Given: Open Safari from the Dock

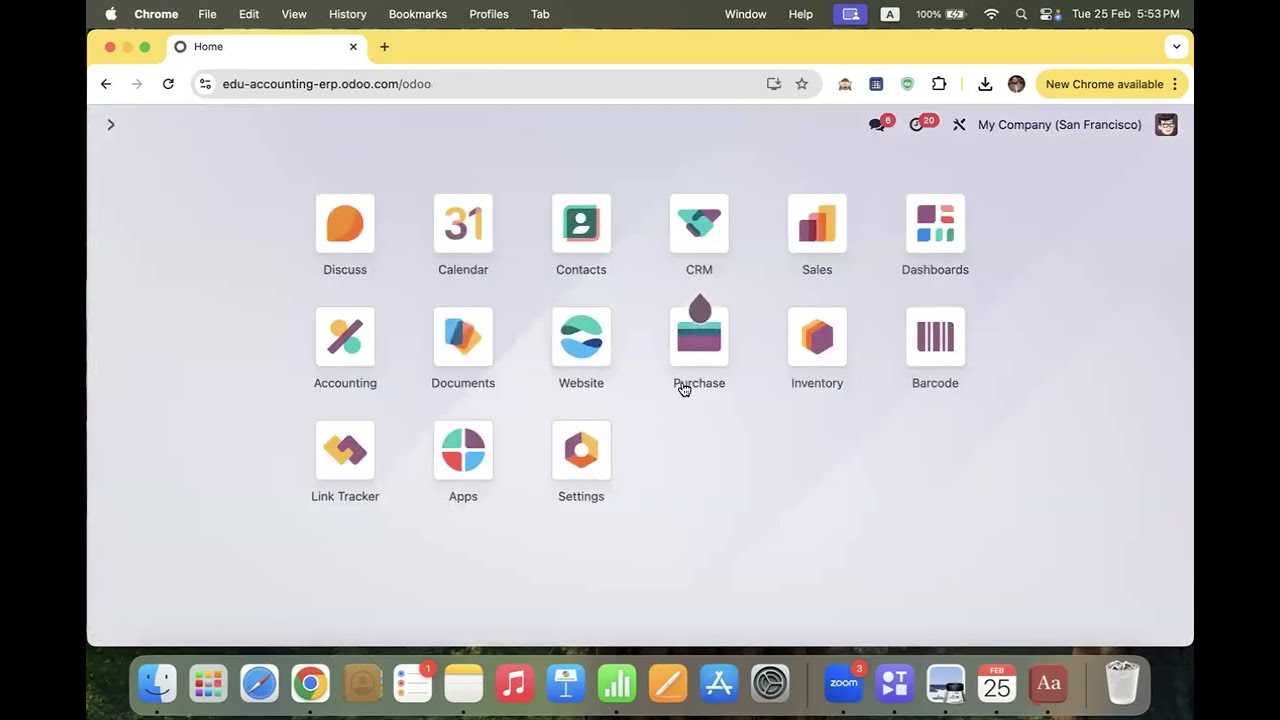Looking at the screenshot, I should coord(259,684).
